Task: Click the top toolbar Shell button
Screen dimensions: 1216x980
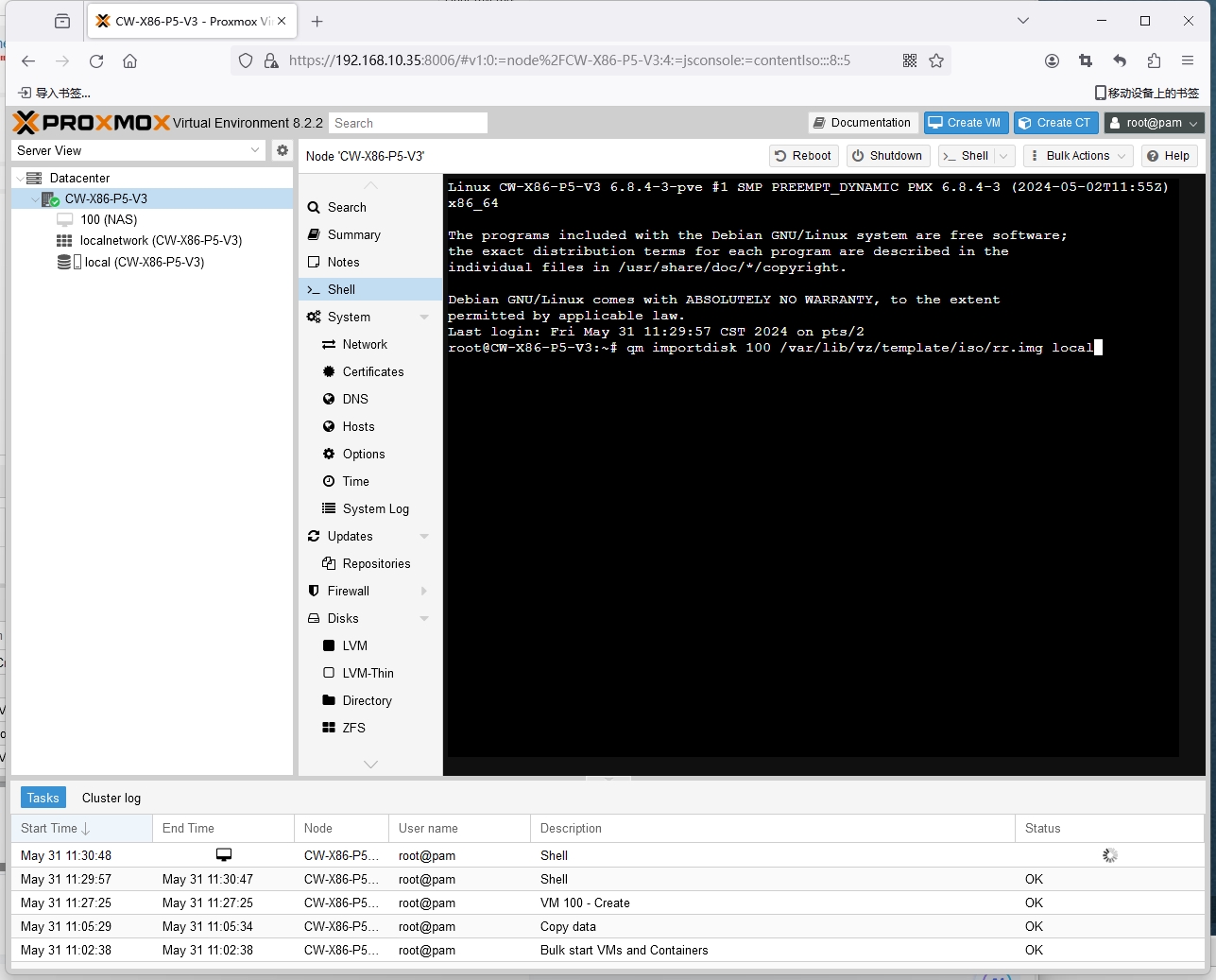Action: pyautogui.click(x=966, y=156)
